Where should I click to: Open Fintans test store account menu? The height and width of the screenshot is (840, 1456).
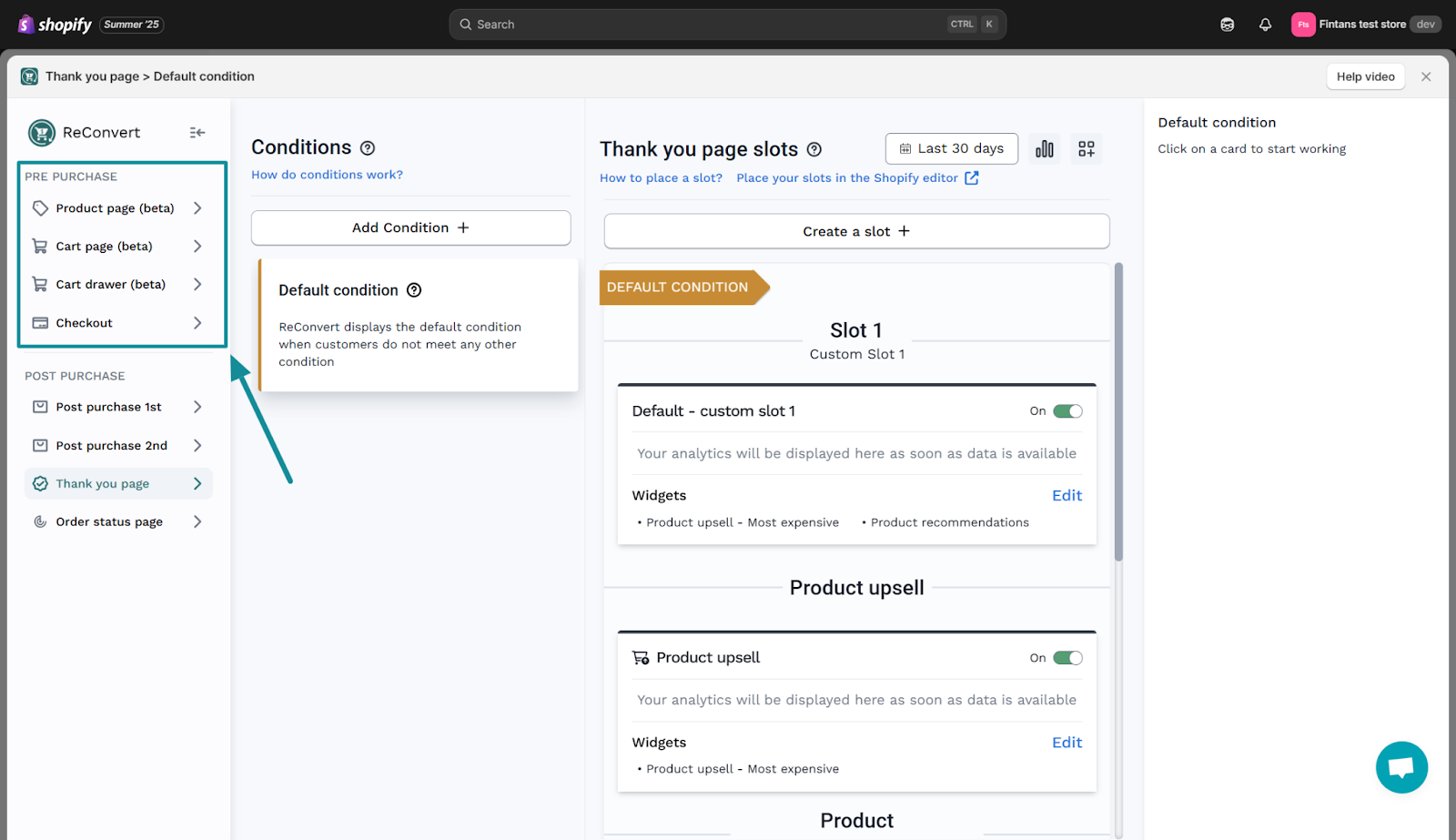(x=1366, y=25)
